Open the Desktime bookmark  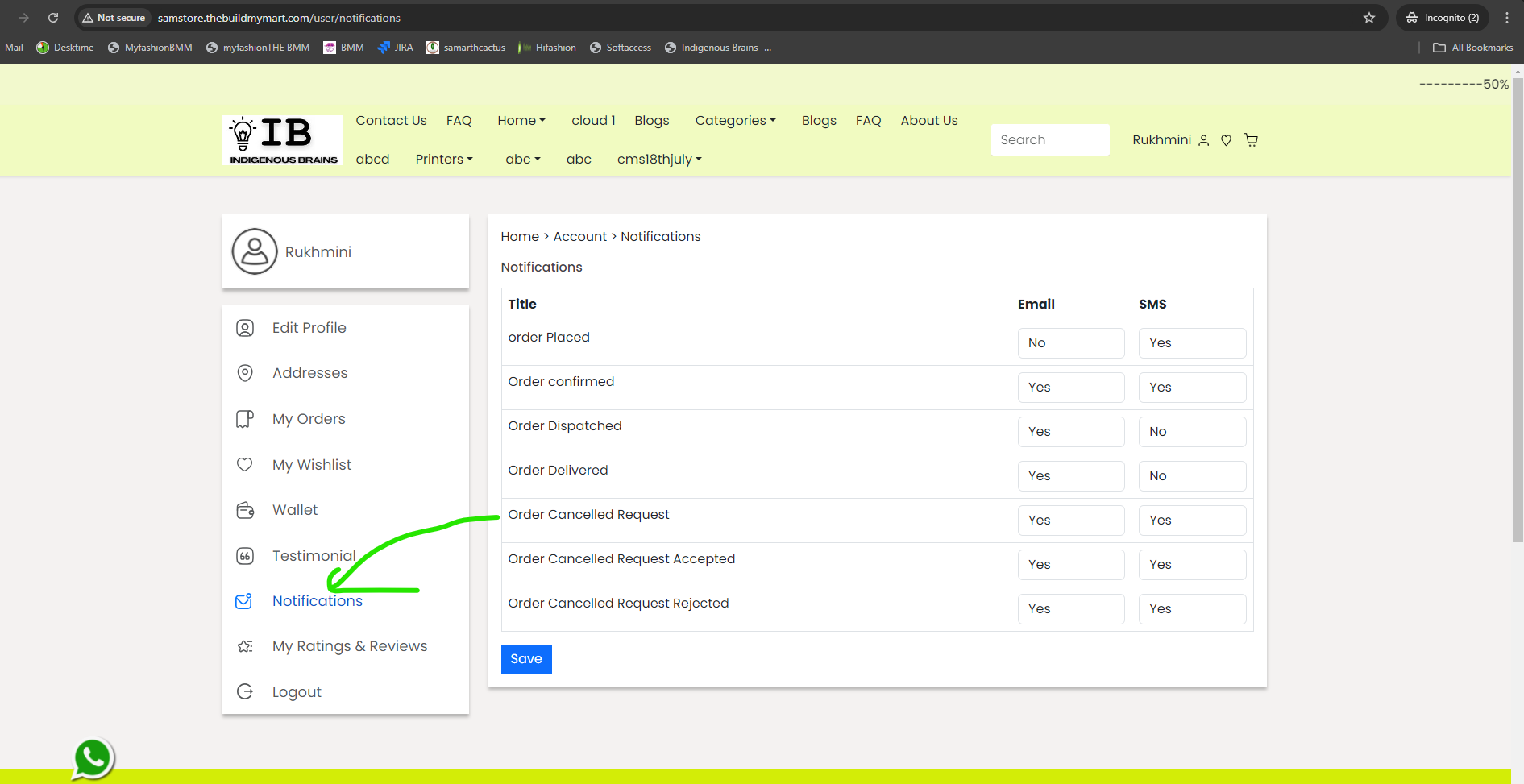[x=65, y=48]
